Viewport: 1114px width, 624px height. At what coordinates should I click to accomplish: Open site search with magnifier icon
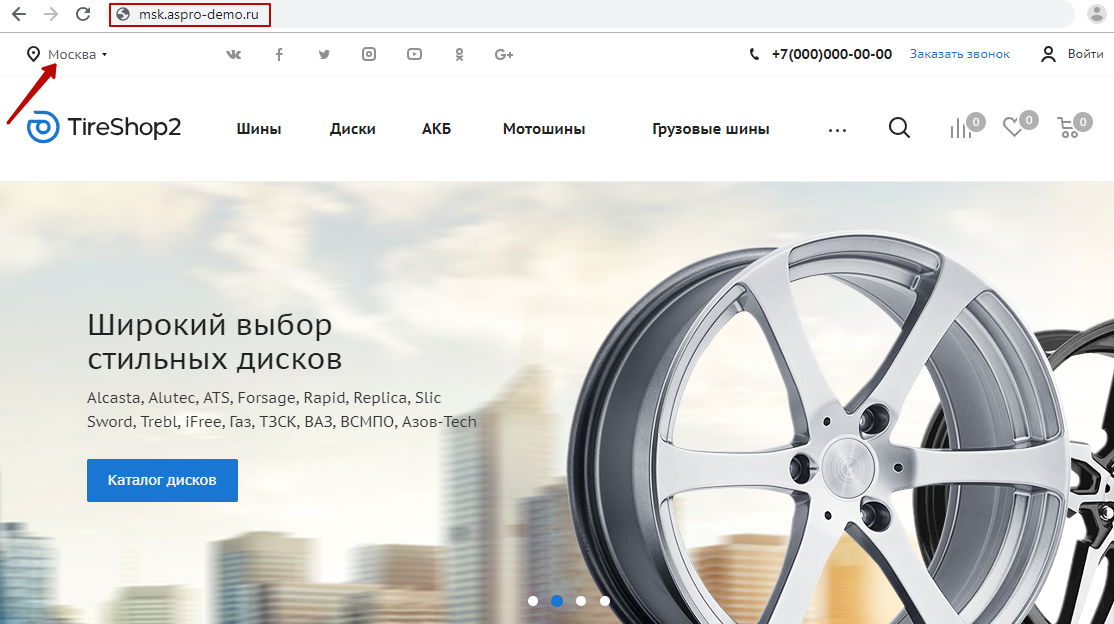pyautogui.click(x=899, y=128)
